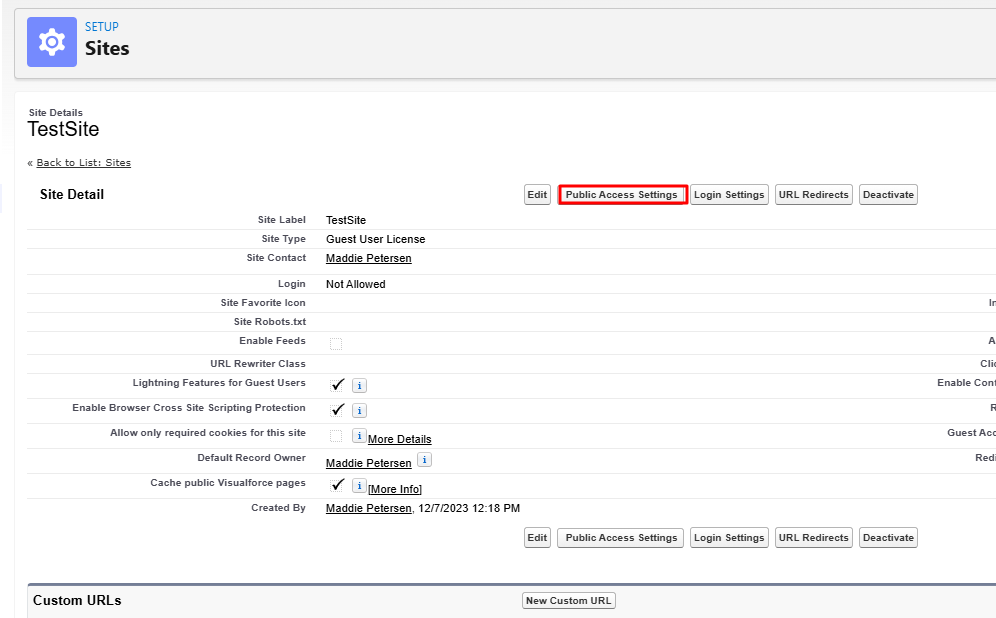
Task: Follow the [More Info] link
Action: coord(395,489)
